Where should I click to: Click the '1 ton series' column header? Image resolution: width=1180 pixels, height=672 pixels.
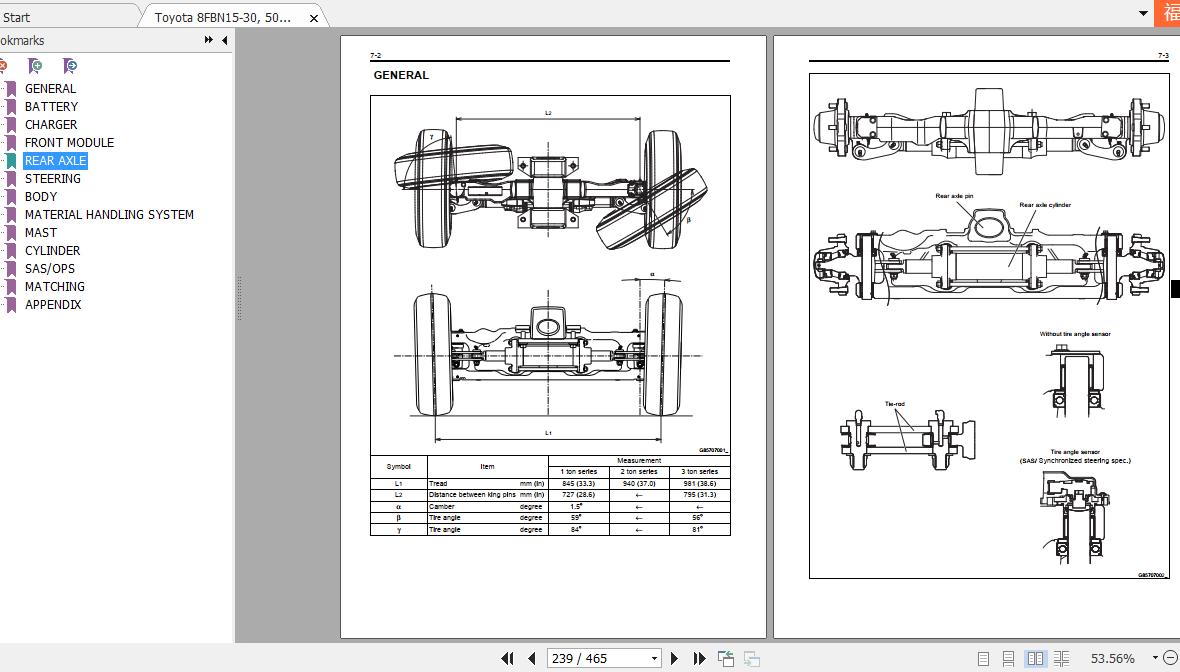pyautogui.click(x=579, y=472)
